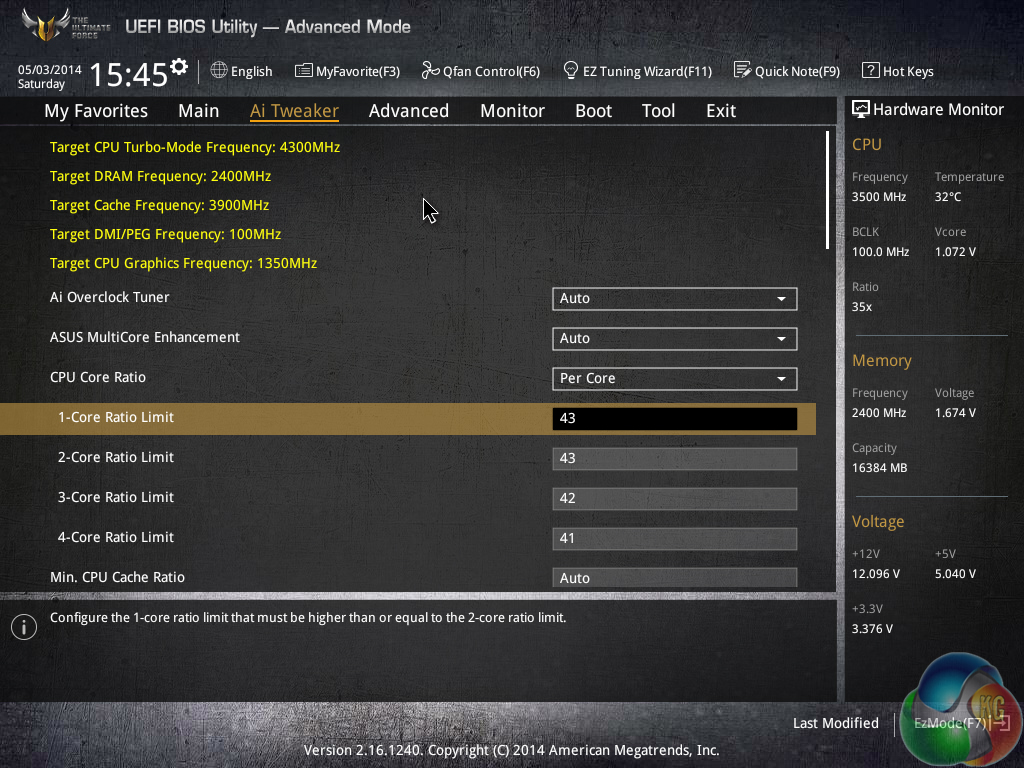Click the Hardware Monitor screen icon
The height and width of the screenshot is (768, 1024).
(861, 110)
